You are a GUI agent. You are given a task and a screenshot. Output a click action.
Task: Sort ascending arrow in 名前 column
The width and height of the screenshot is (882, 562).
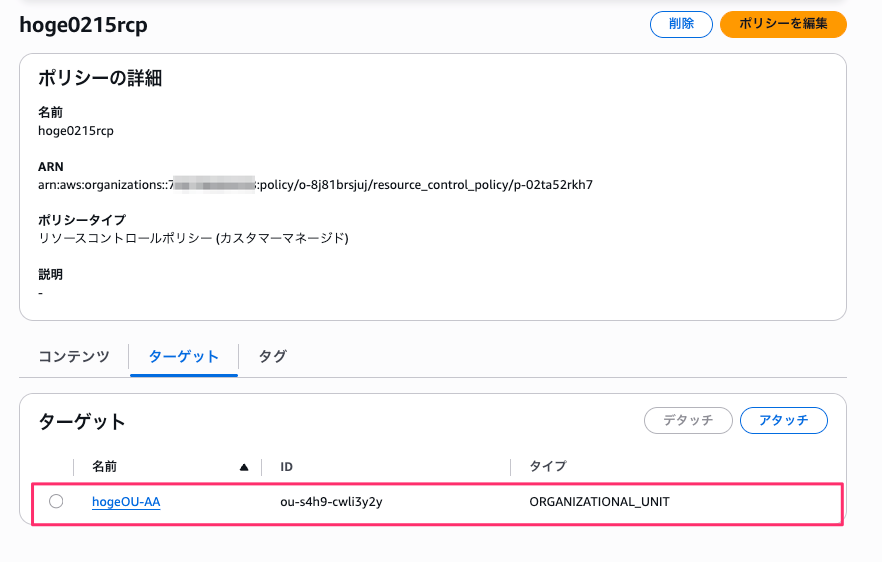244,467
